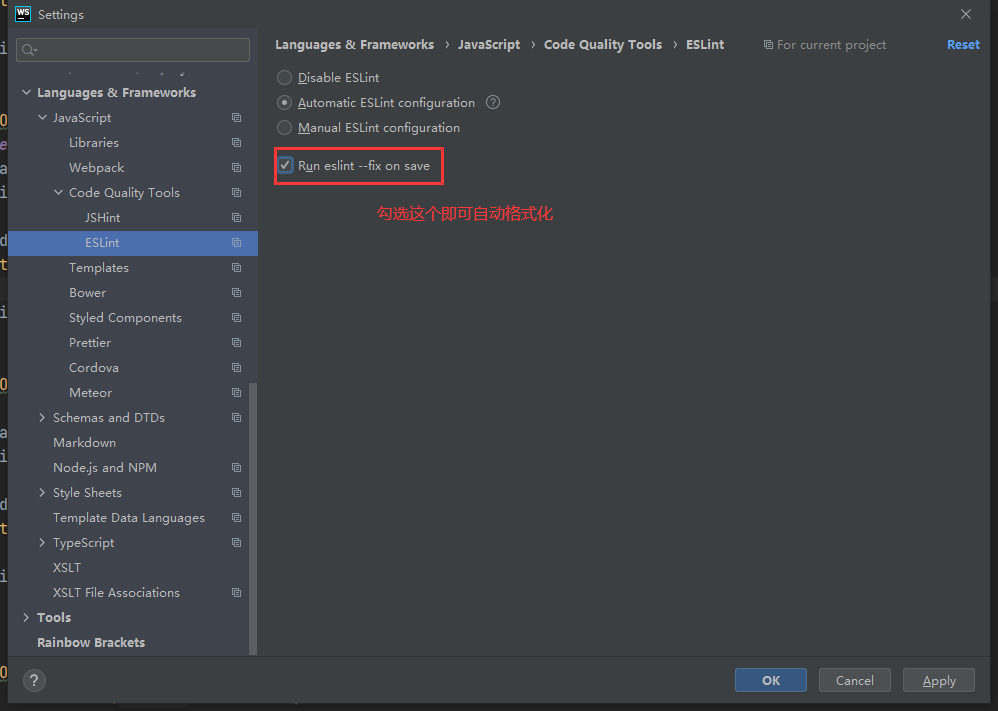This screenshot has height=711, width=998.
Task: Open the XSLT File Associations page
Action: [x=116, y=593]
